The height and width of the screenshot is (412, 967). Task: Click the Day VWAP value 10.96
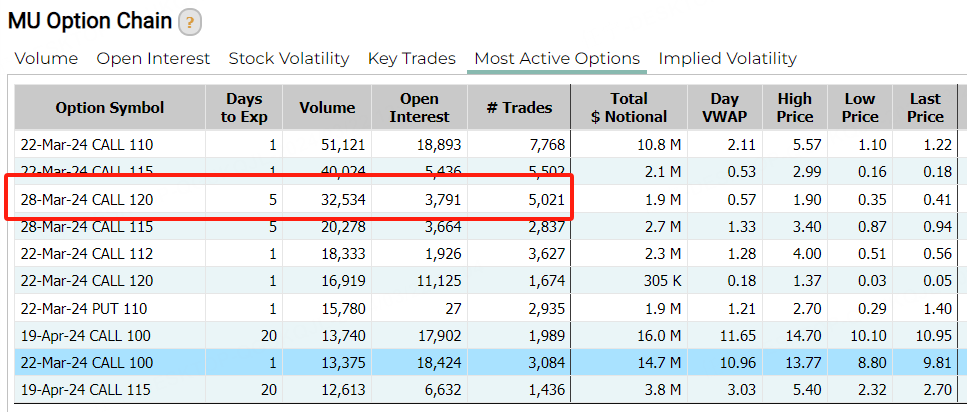[738, 363]
